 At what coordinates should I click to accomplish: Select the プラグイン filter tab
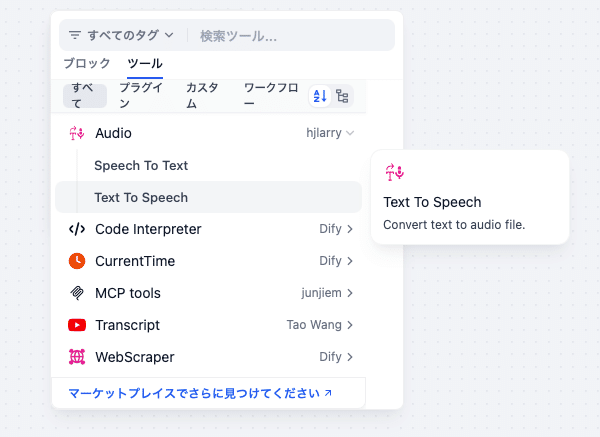coord(142,96)
